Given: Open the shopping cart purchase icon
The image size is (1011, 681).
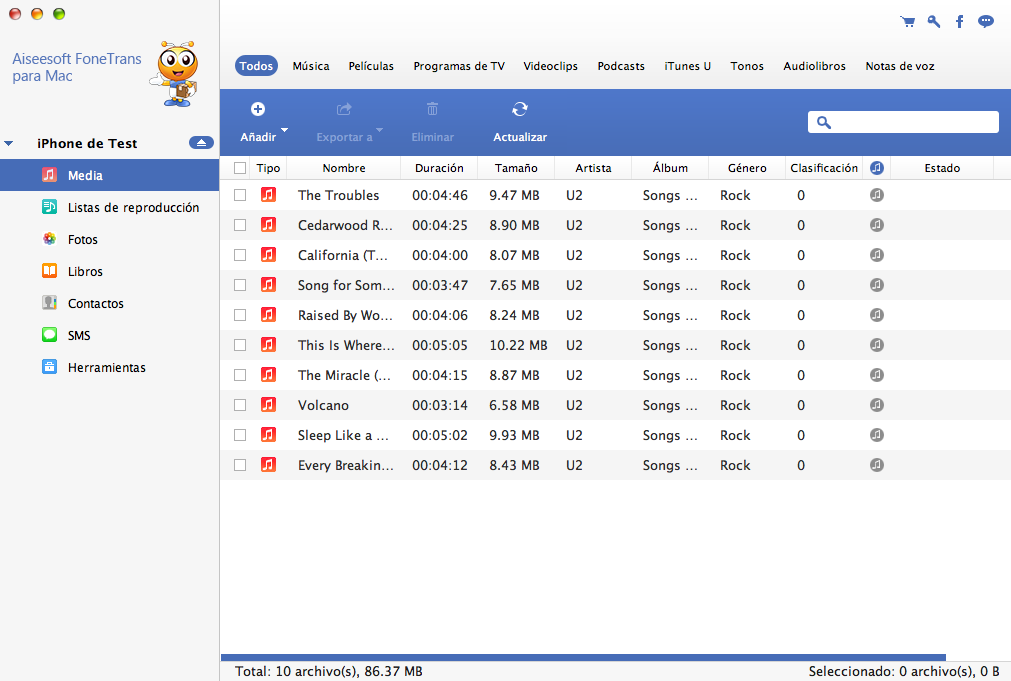Looking at the screenshot, I should pos(908,22).
